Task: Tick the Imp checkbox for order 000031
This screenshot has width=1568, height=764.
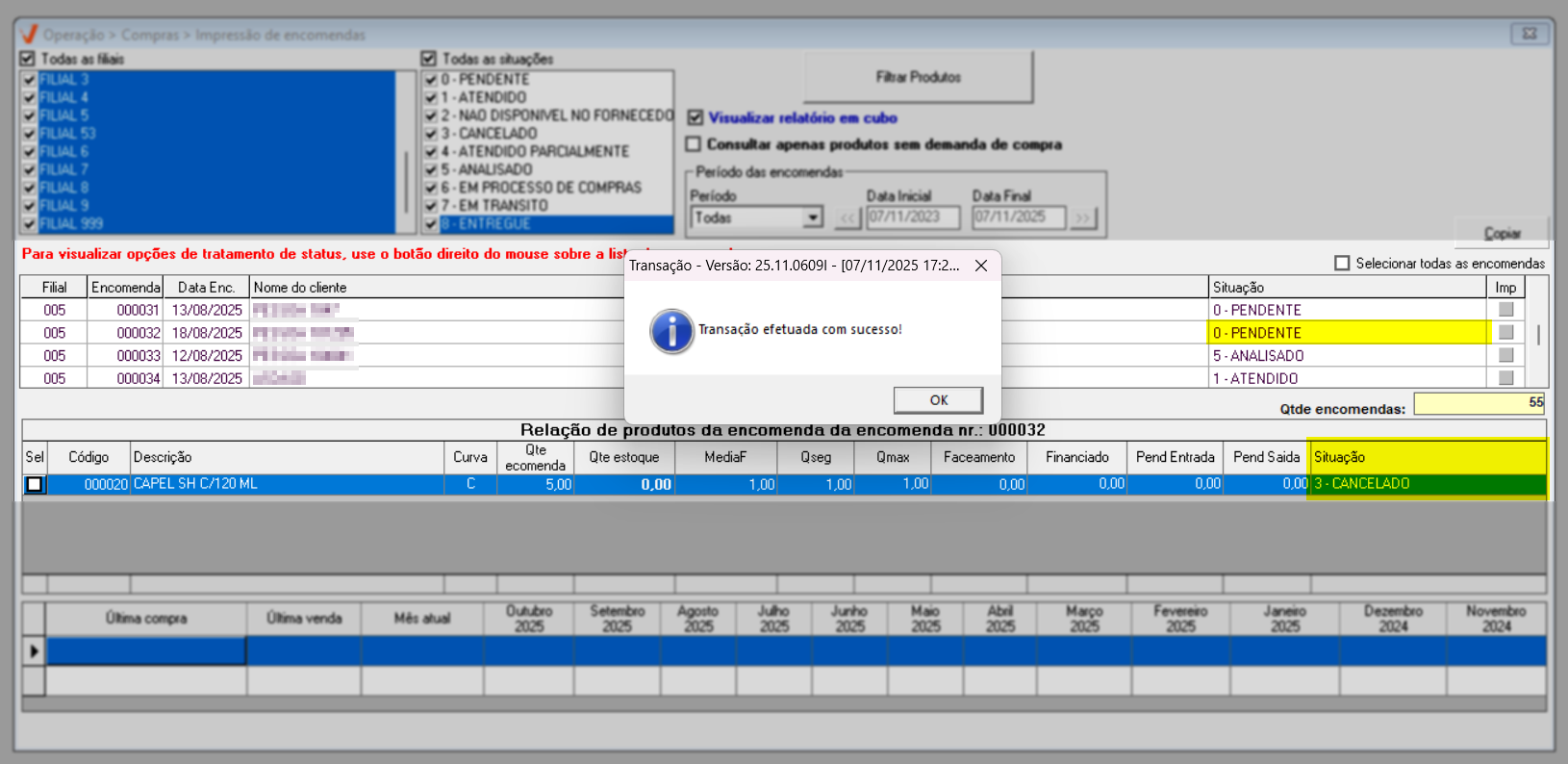Action: 1505,310
